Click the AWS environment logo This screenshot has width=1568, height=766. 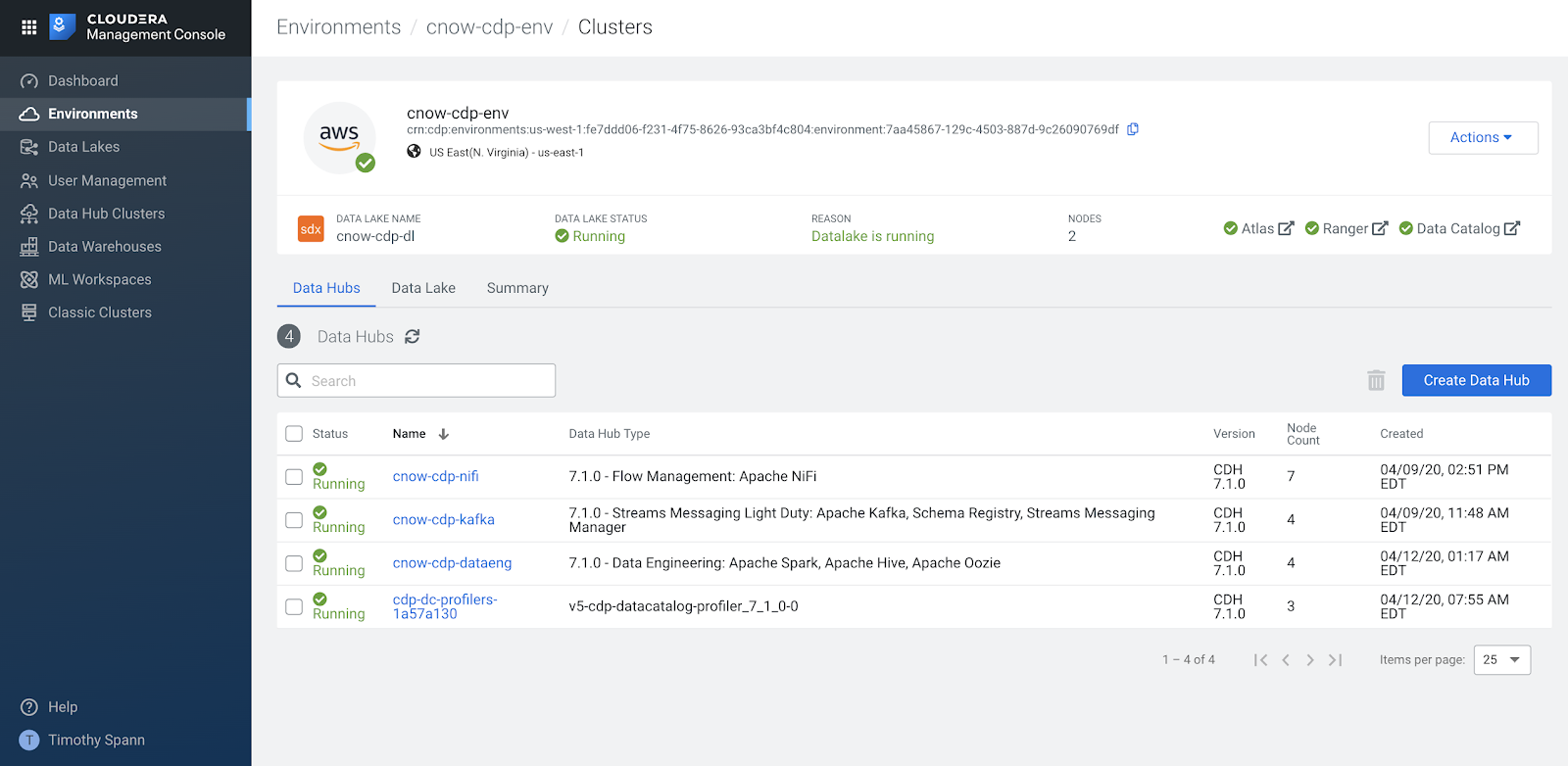click(x=339, y=138)
